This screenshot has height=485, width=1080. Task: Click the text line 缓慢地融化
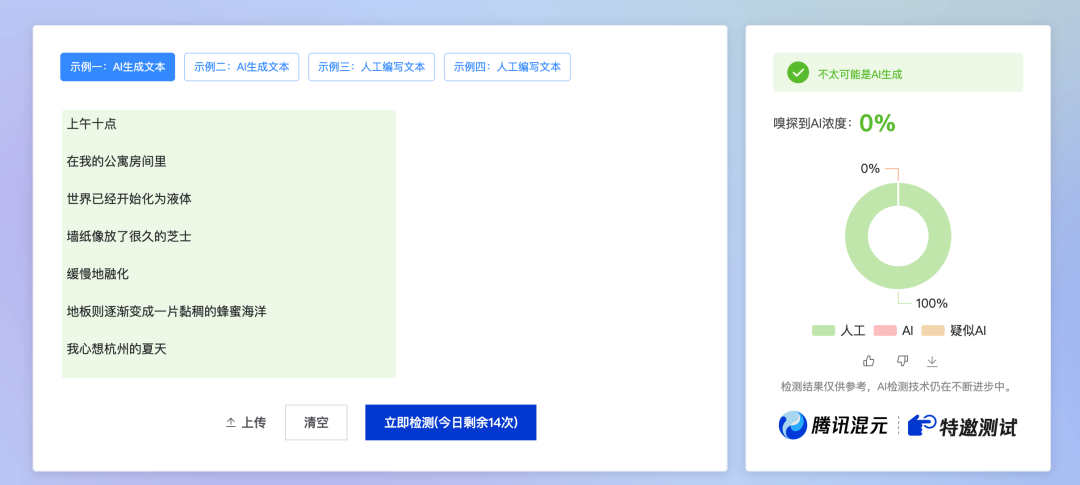98,274
